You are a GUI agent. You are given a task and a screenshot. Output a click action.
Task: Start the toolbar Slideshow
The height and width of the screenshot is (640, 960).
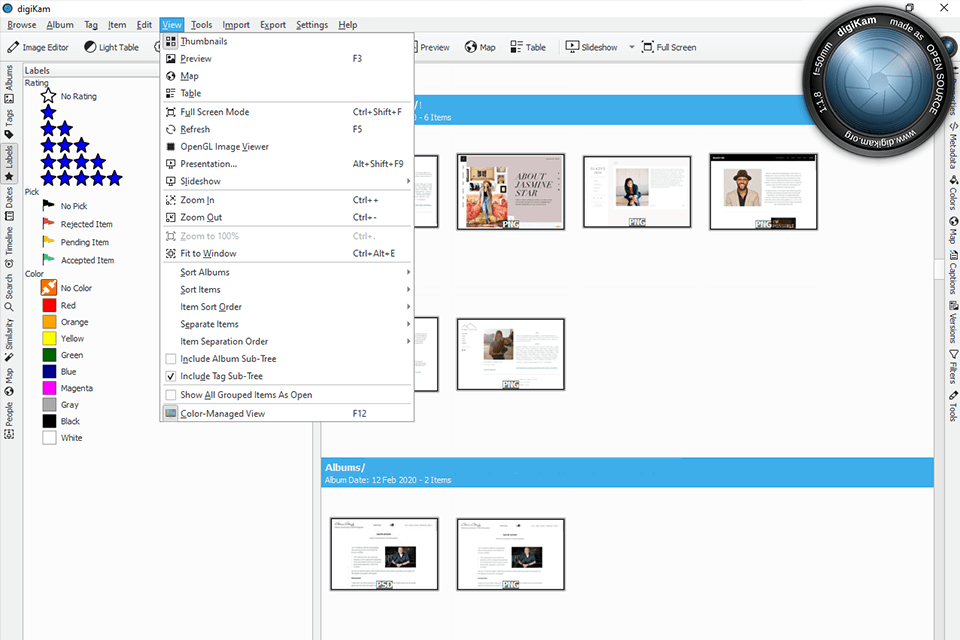[x=592, y=47]
